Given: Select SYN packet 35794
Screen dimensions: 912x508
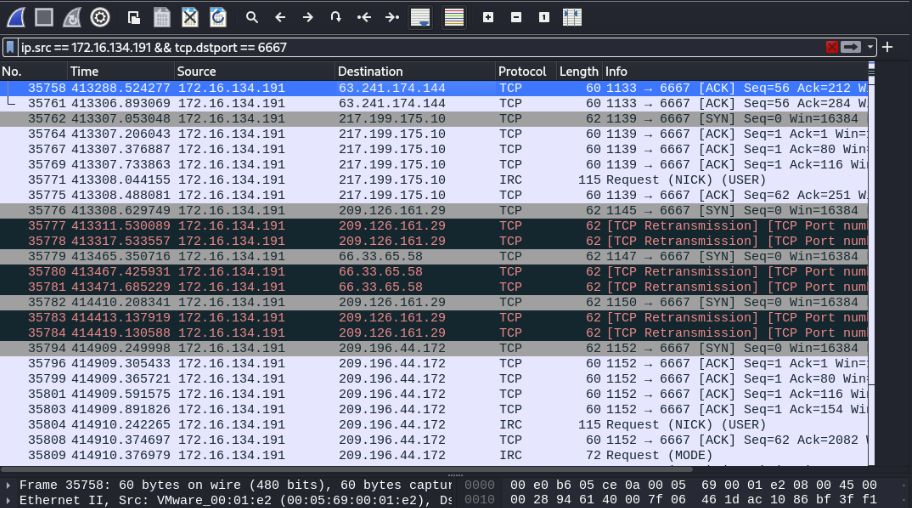Looking at the screenshot, I should point(434,348).
